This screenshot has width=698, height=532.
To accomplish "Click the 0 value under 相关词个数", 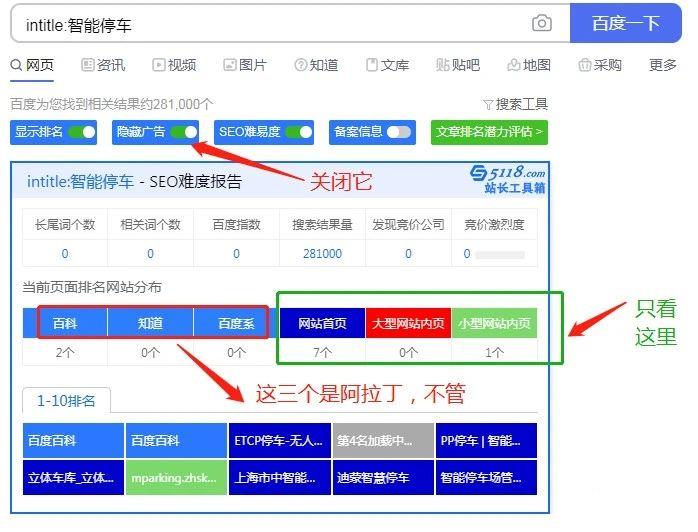I will coord(150,254).
